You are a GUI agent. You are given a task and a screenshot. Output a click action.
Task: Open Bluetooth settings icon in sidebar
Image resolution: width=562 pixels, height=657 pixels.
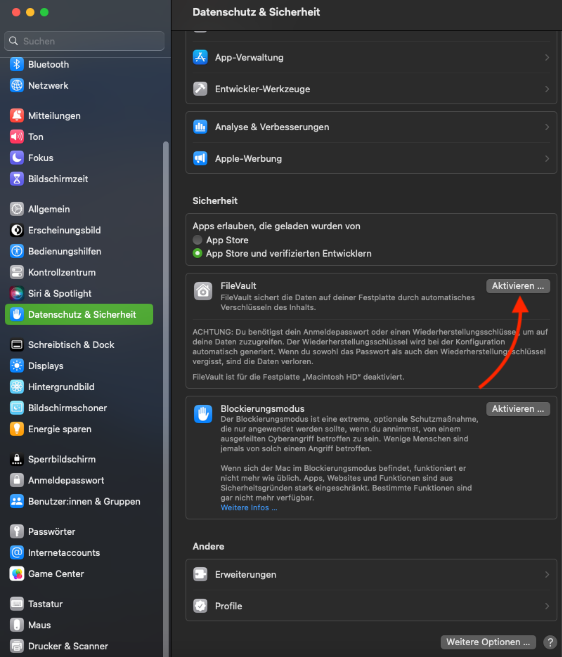tap(17, 65)
